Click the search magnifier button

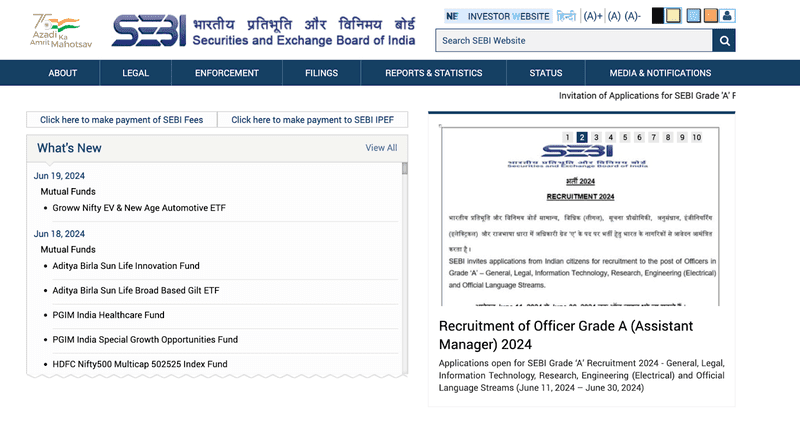click(724, 41)
